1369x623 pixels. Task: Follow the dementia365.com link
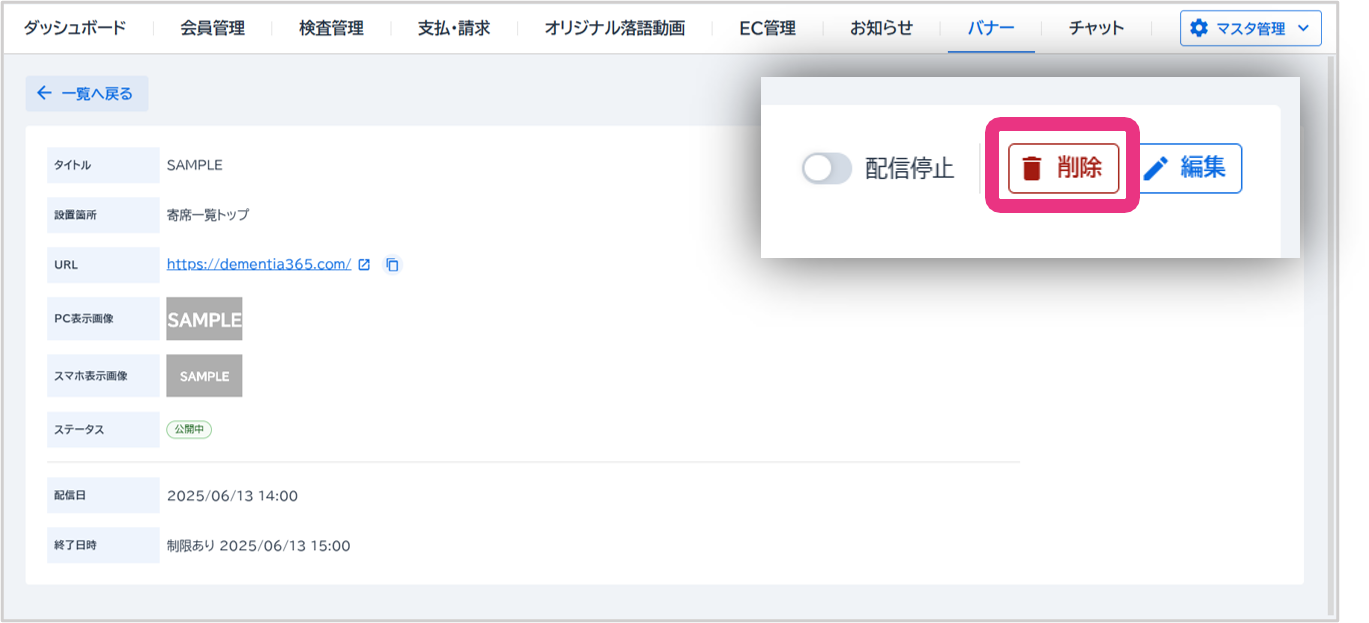coord(258,265)
